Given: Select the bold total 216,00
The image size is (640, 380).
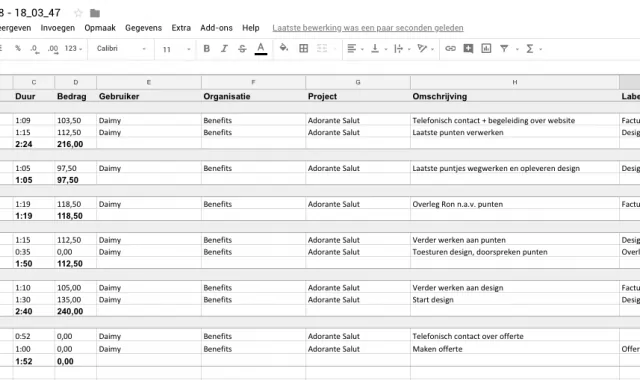Looking at the screenshot, I should [x=76, y=144].
